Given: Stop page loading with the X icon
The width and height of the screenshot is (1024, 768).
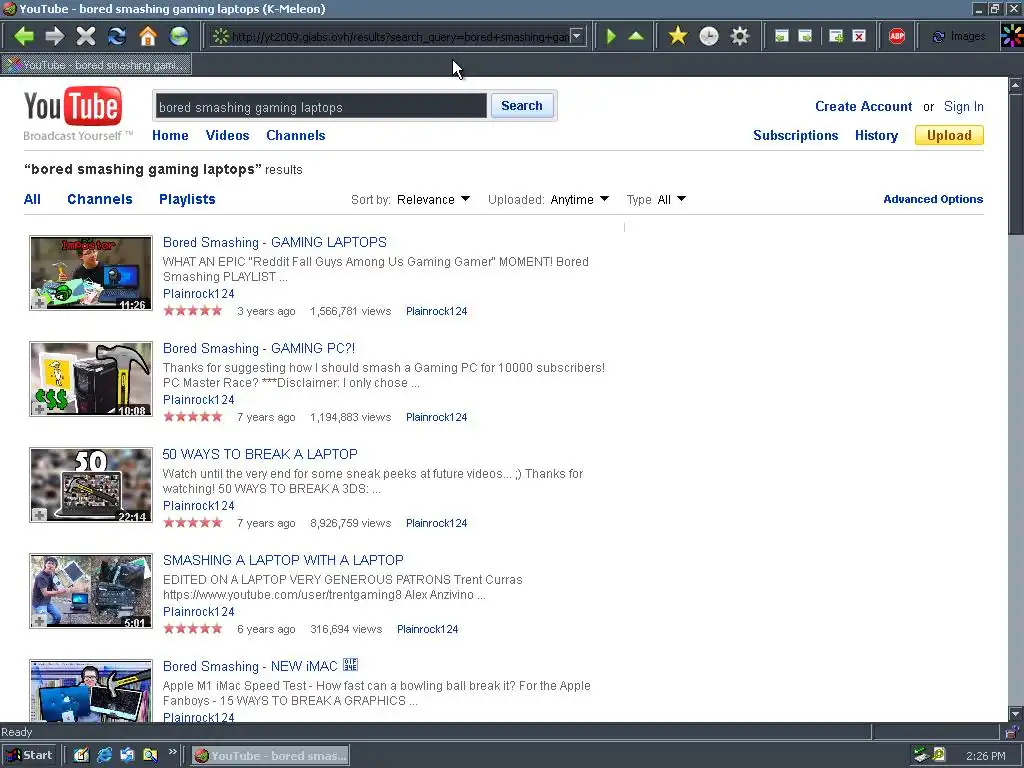Looking at the screenshot, I should [x=86, y=36].
